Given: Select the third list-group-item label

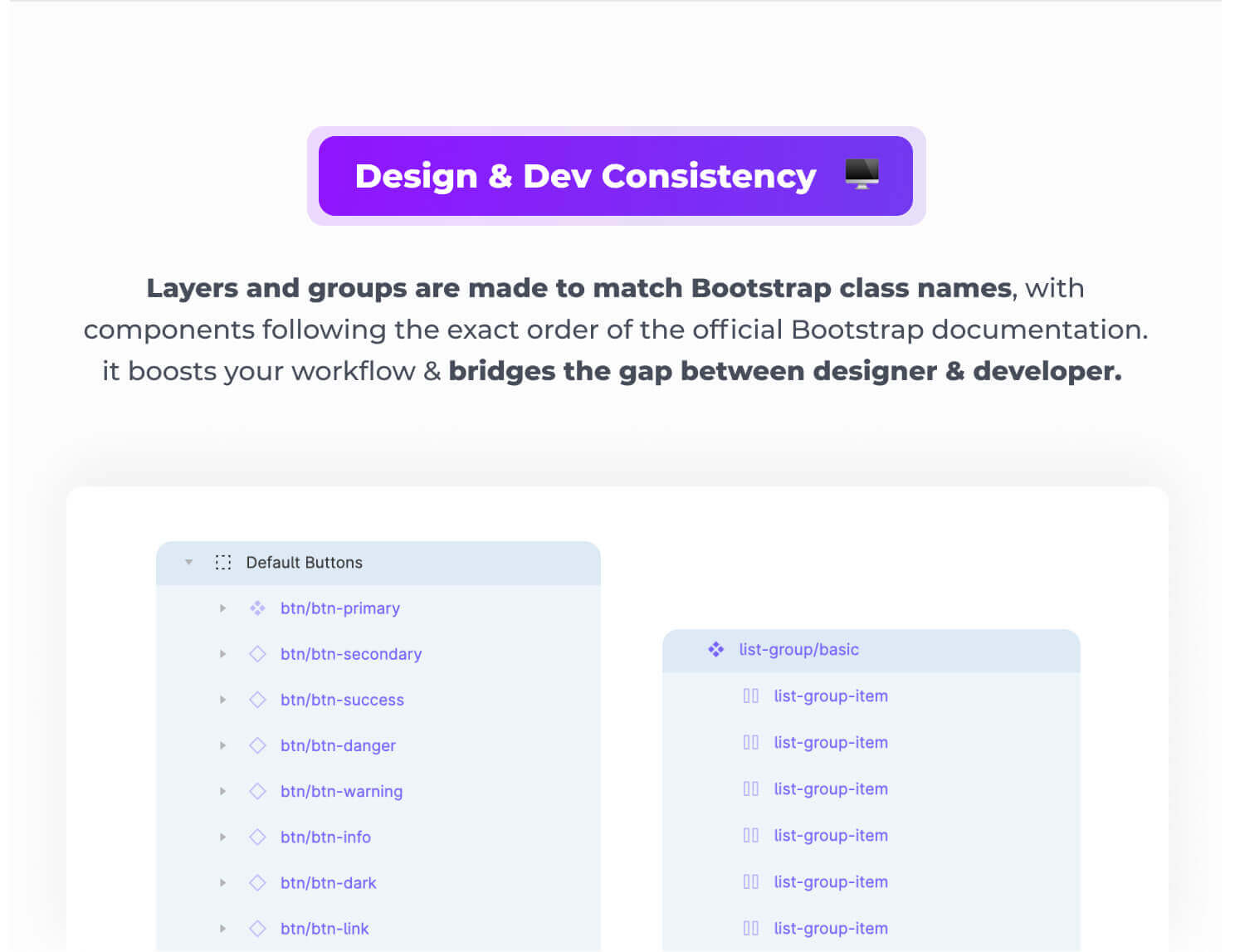Looking at the screenshot, I should (x=831, y=788).
